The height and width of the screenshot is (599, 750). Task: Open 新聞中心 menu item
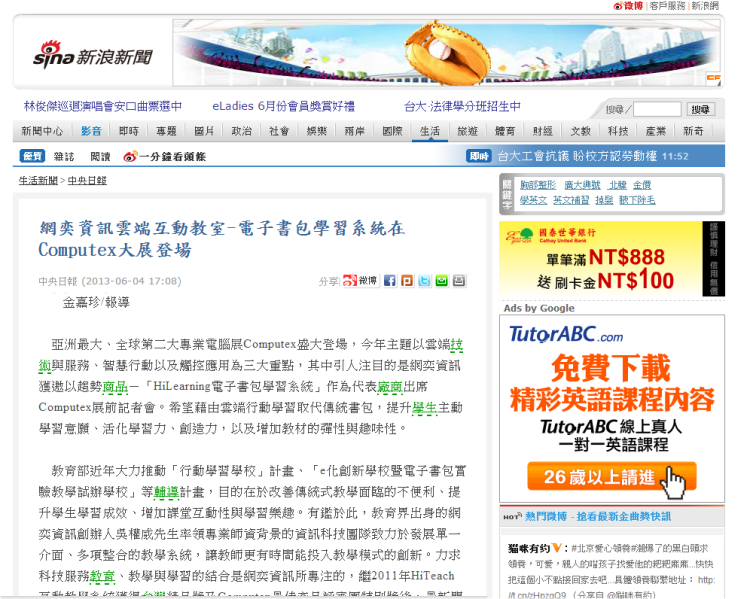click(x=42, y=131)
